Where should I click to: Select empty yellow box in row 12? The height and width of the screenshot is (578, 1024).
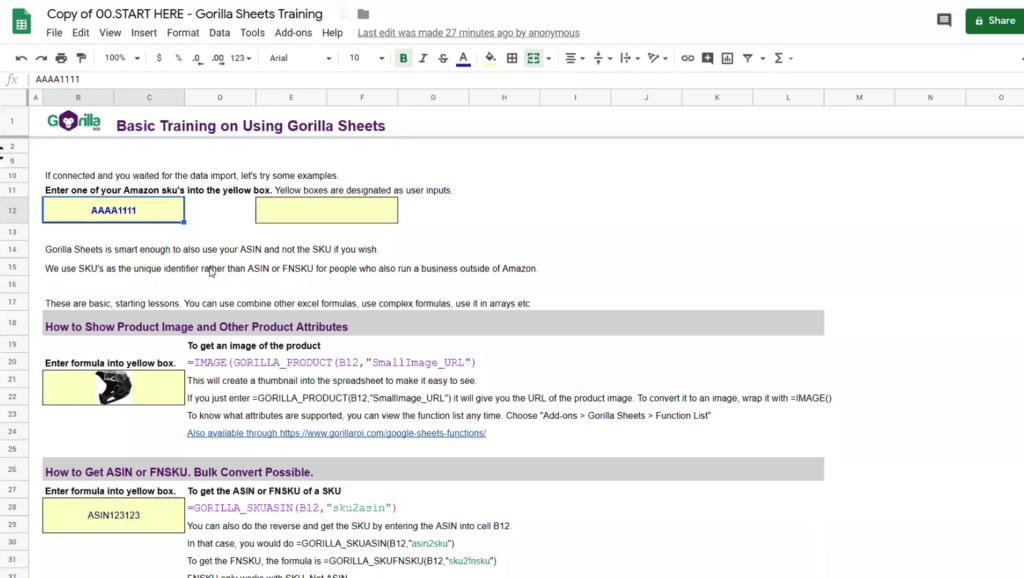tap(327, 210)
